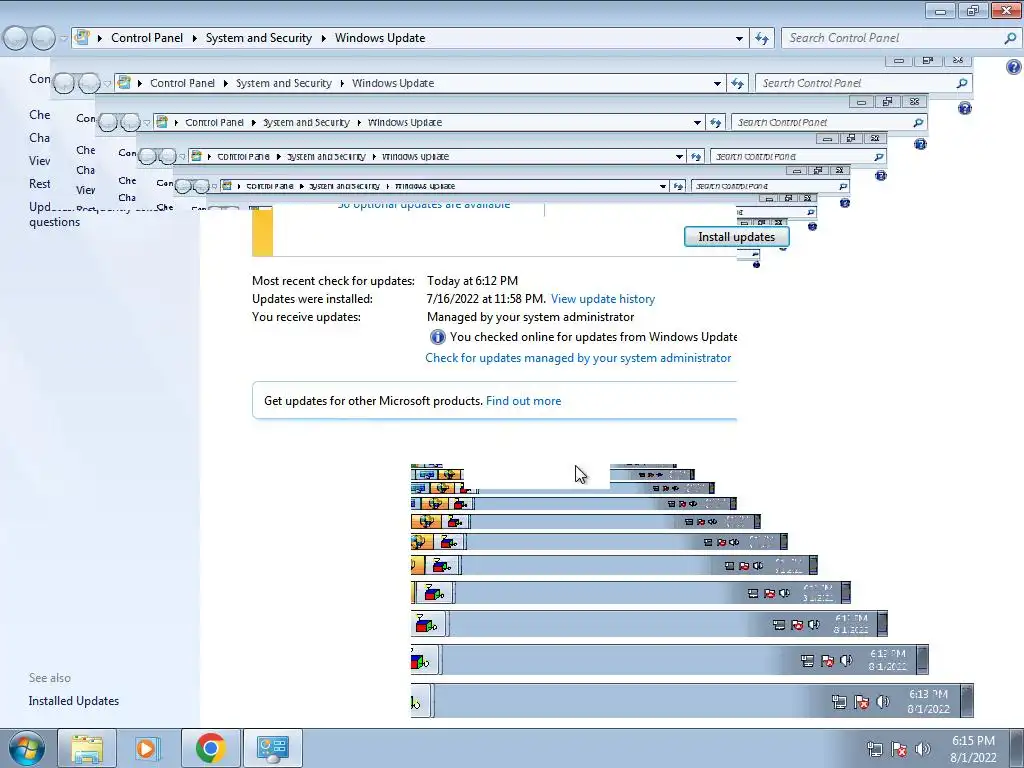The image size is (1024, 768).
Task: Open the View update history link
Action: 603,299
